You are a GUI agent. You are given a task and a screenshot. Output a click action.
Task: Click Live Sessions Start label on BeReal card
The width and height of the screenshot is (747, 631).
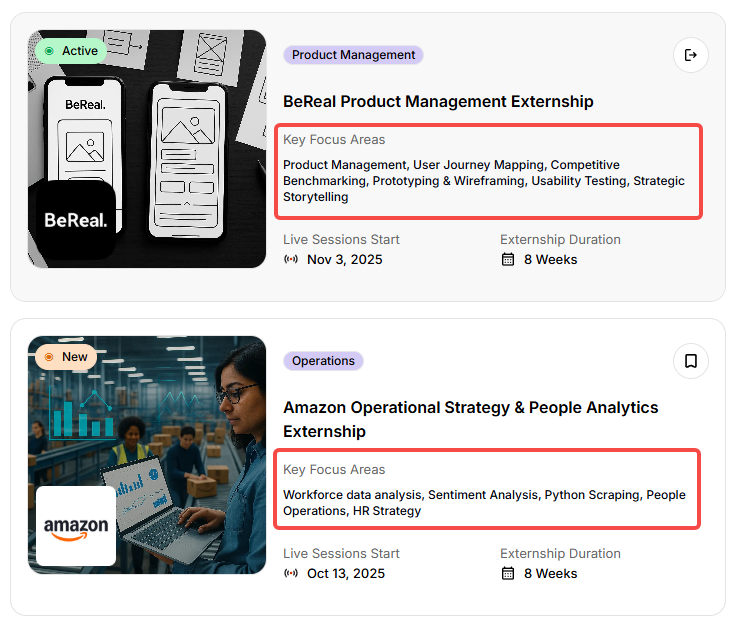click(x=341, y=240)
